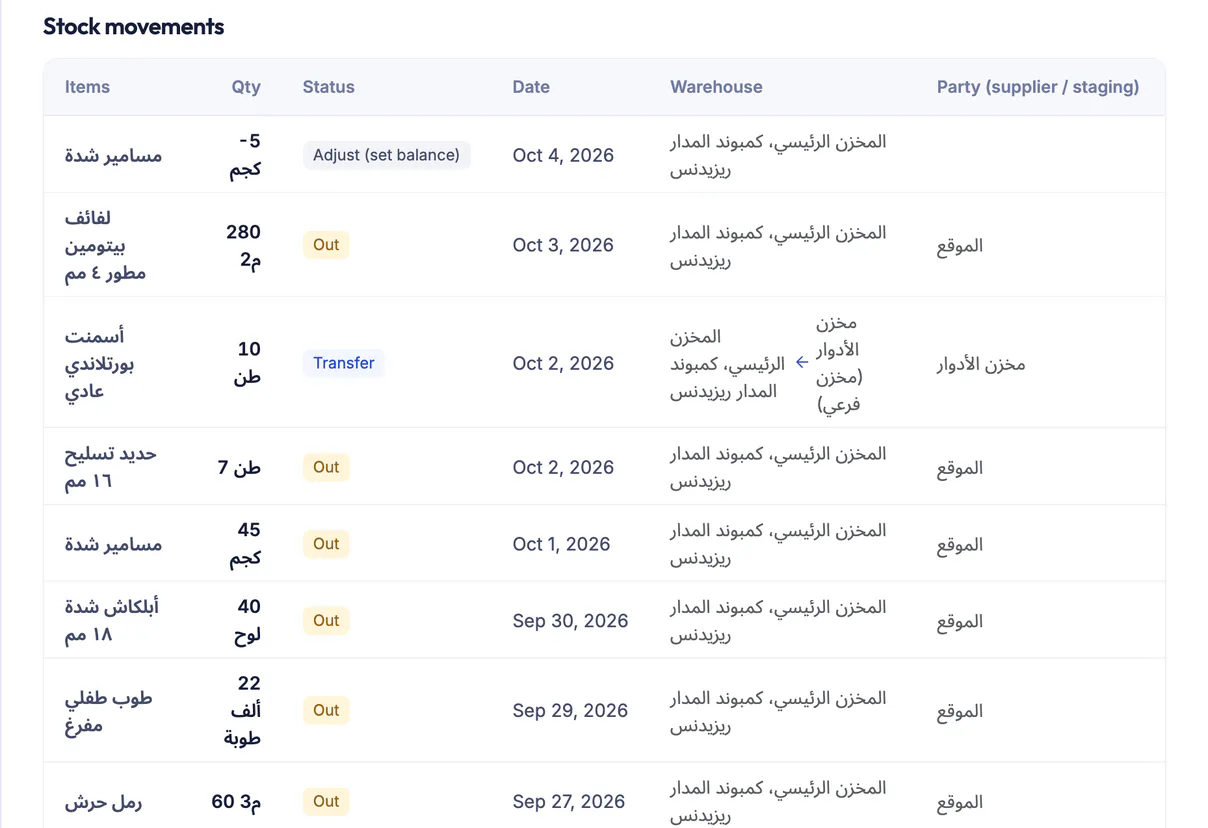
Task: Click party الموقع in حديد تسليح row
Action: 960,468
